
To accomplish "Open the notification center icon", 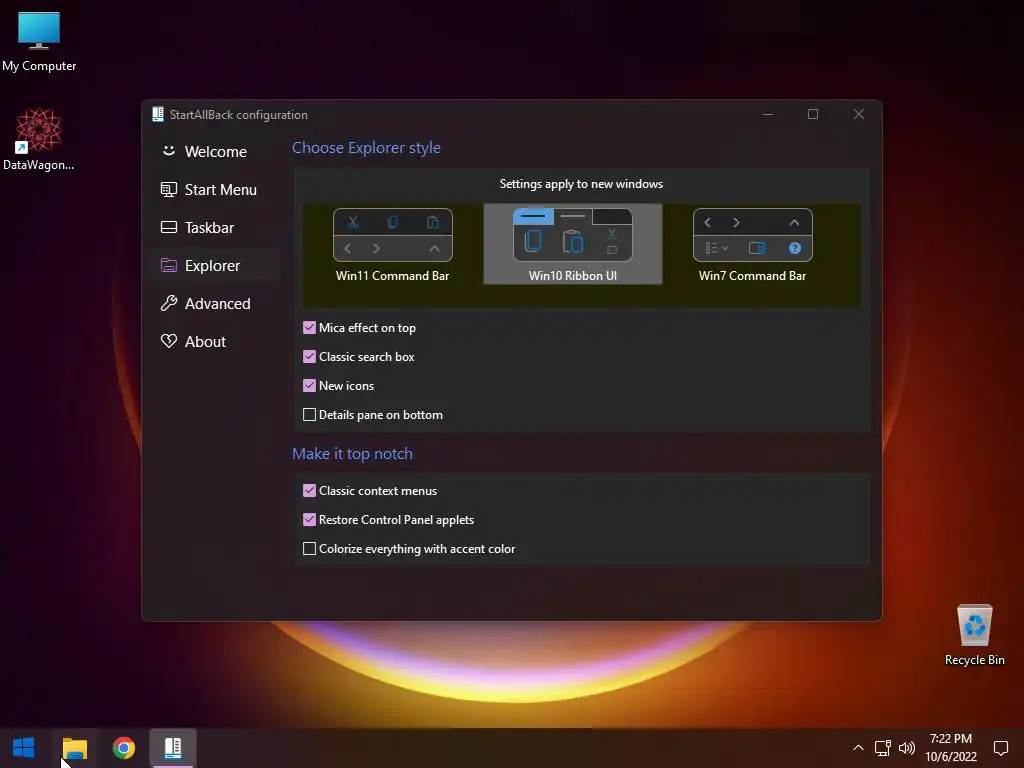I will coord(1000,748).
